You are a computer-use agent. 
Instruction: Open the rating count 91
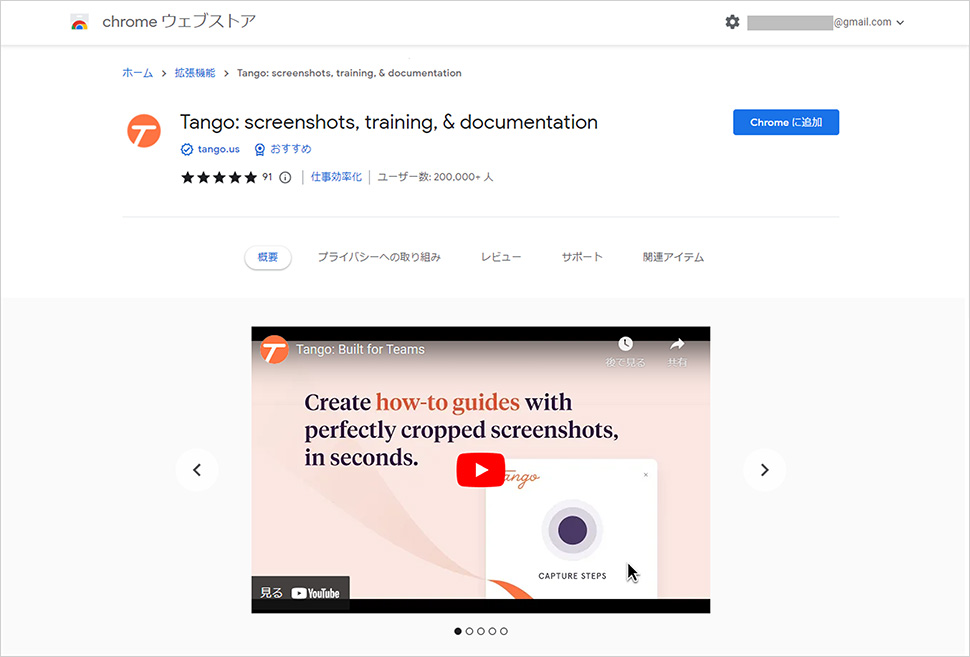pos(267,177)
